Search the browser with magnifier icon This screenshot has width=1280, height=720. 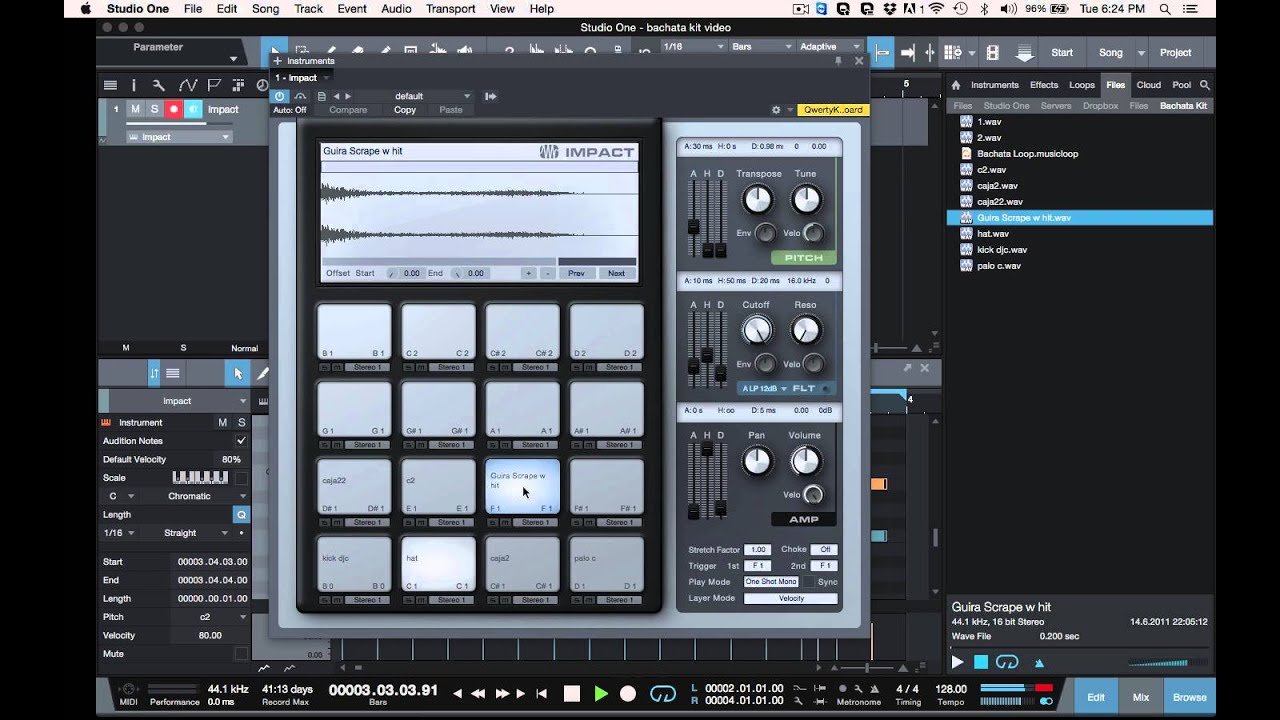[1205, 85]
